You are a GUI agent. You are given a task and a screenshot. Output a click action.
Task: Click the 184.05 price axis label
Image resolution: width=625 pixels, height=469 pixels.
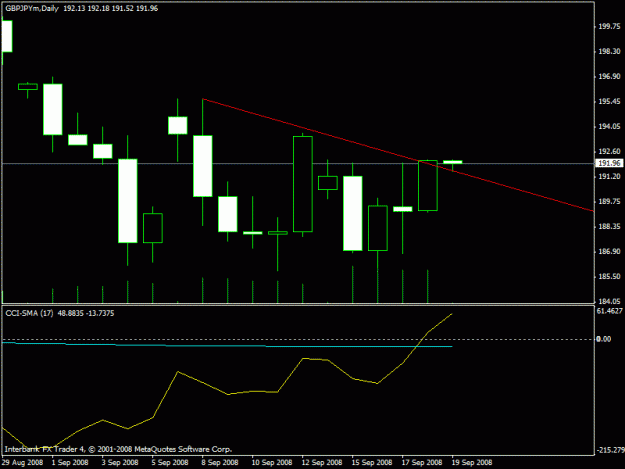(x=609, y=301)
